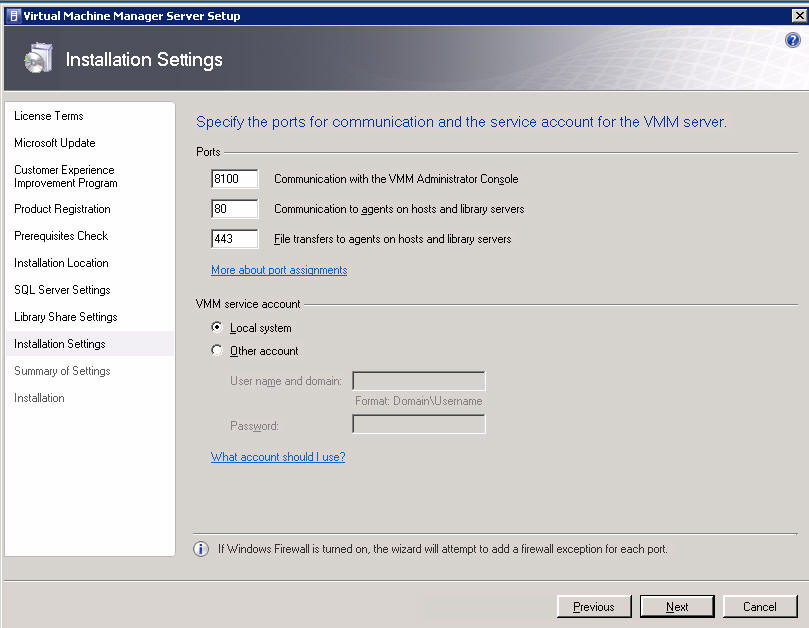Select the Other account radio button
Screen dimensions: 809x628
tap(217, 350)
